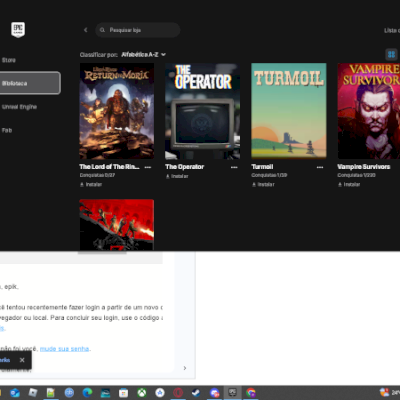Open Opera browser from the taskbar
Screen dimensions: 400x400
click(x=178, y=393)
